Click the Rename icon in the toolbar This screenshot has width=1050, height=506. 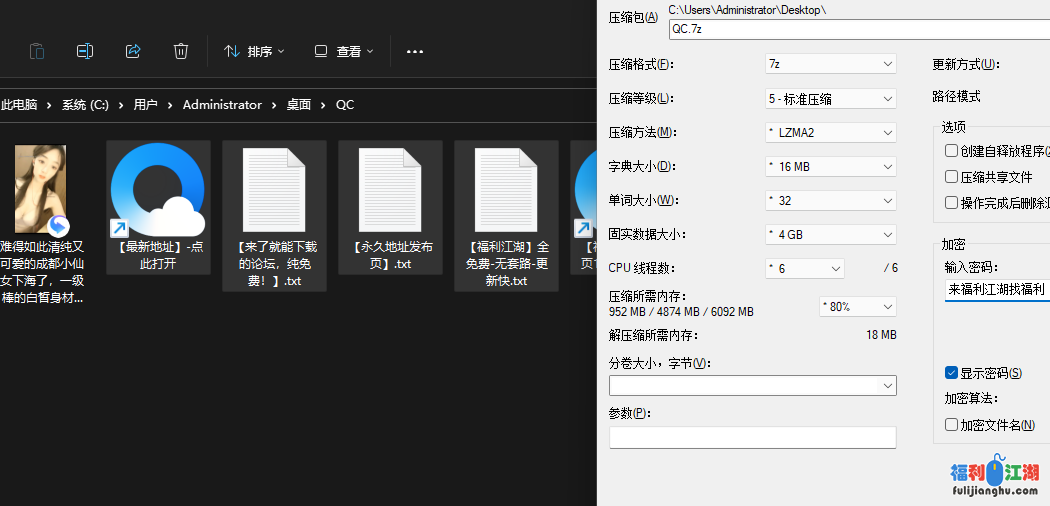[x=85, y=51]
